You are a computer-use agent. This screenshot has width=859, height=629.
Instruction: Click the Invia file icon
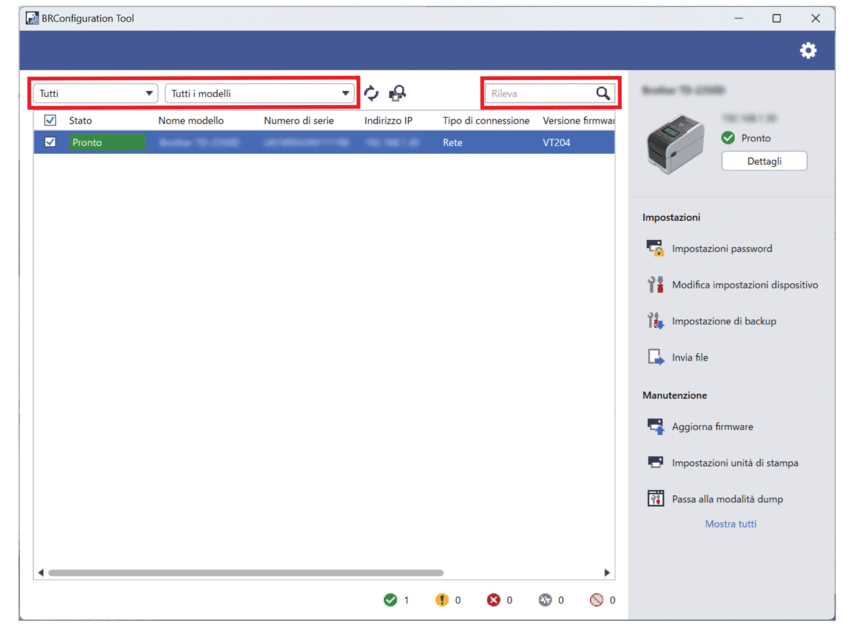pyautogui.click(x=655, y=357)
